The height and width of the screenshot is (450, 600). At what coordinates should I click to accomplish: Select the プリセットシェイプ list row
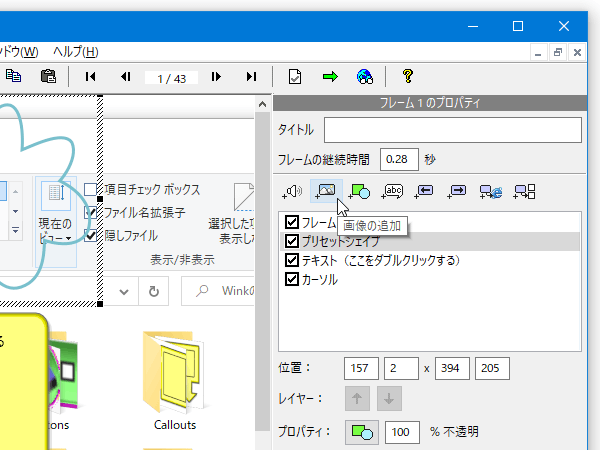[430, 241]
